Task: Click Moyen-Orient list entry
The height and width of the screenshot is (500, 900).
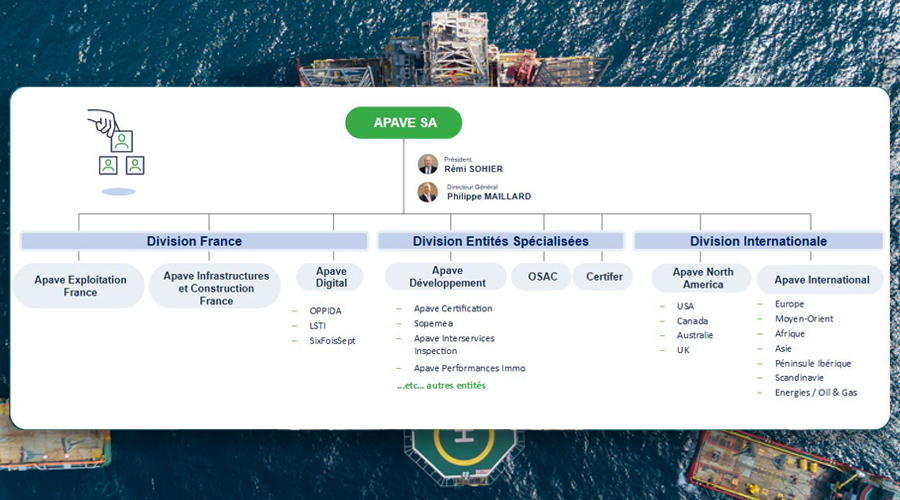Action: pos(804,319)
